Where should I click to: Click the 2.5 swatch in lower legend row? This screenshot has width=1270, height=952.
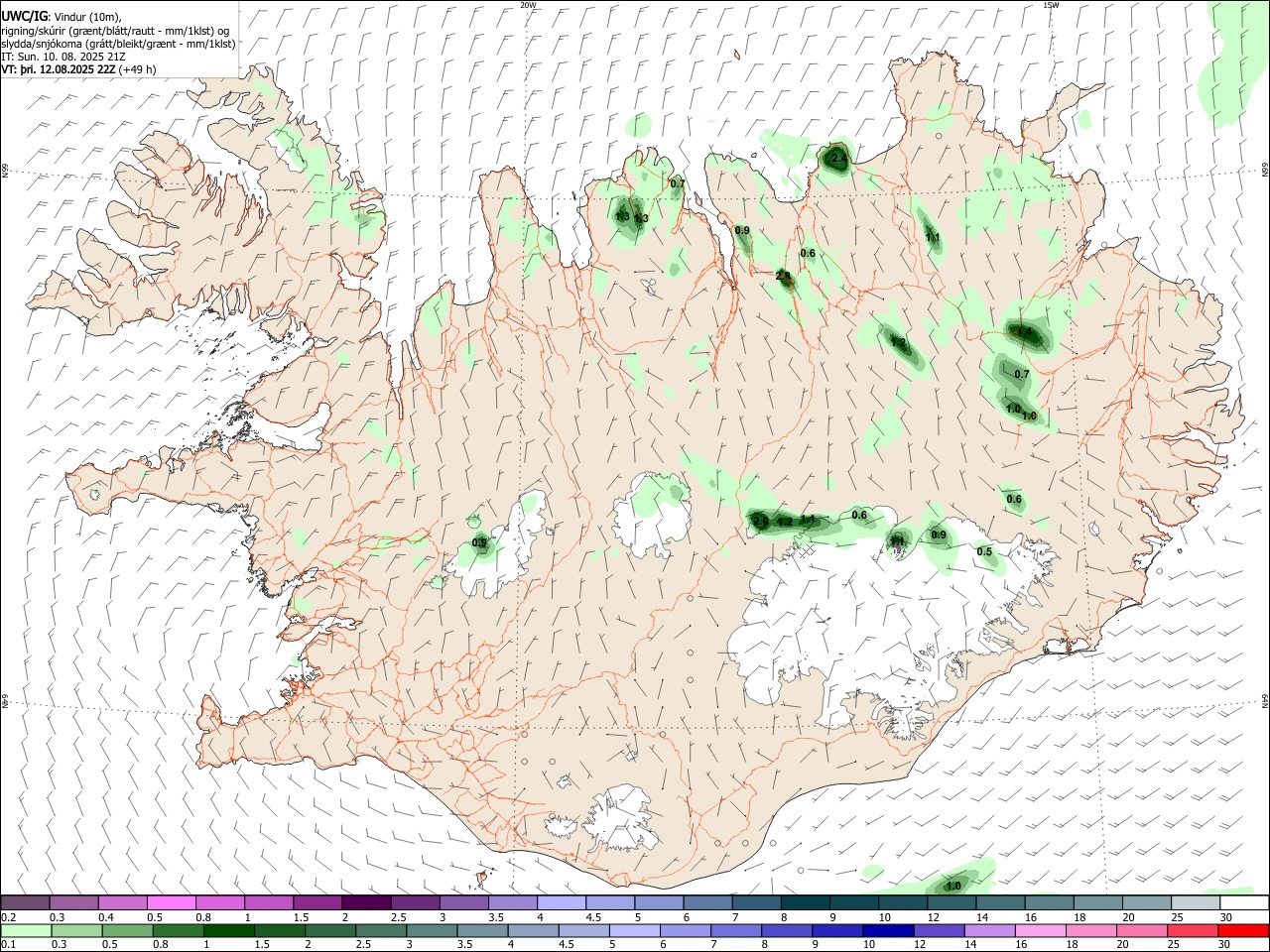click(x=381, y=931)
